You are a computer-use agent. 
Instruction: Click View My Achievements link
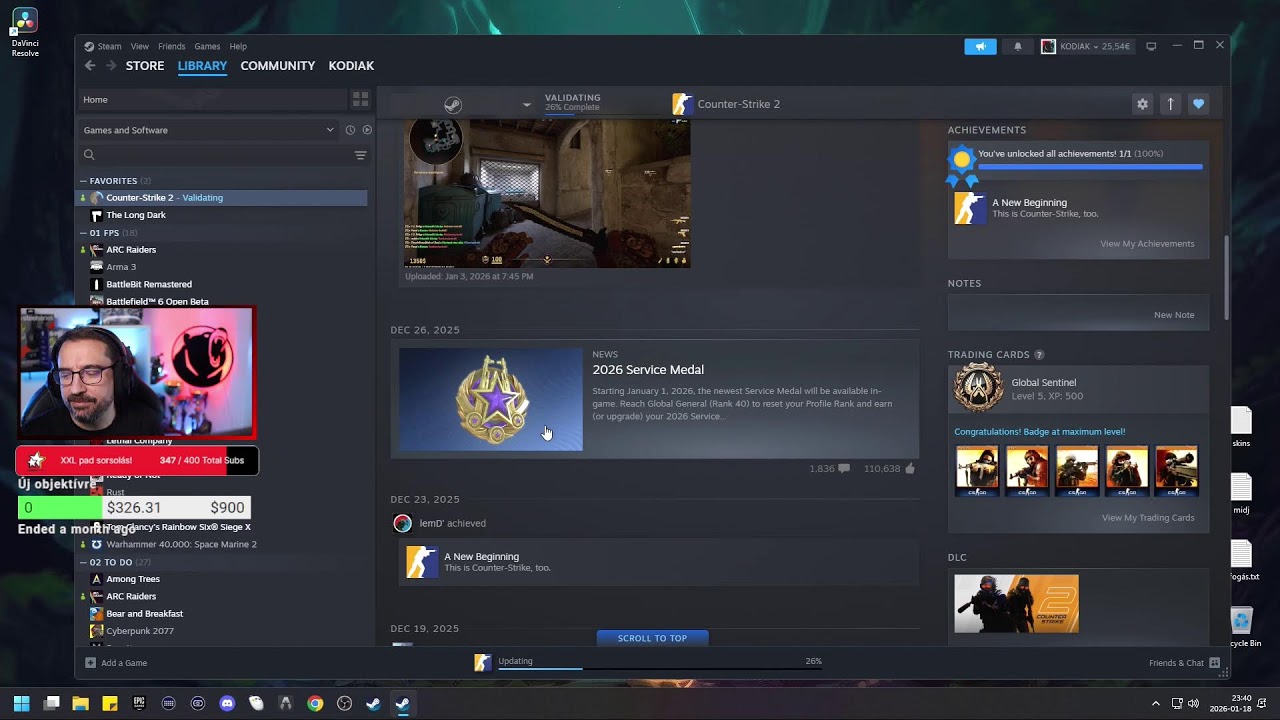[x=1147, y=244]
